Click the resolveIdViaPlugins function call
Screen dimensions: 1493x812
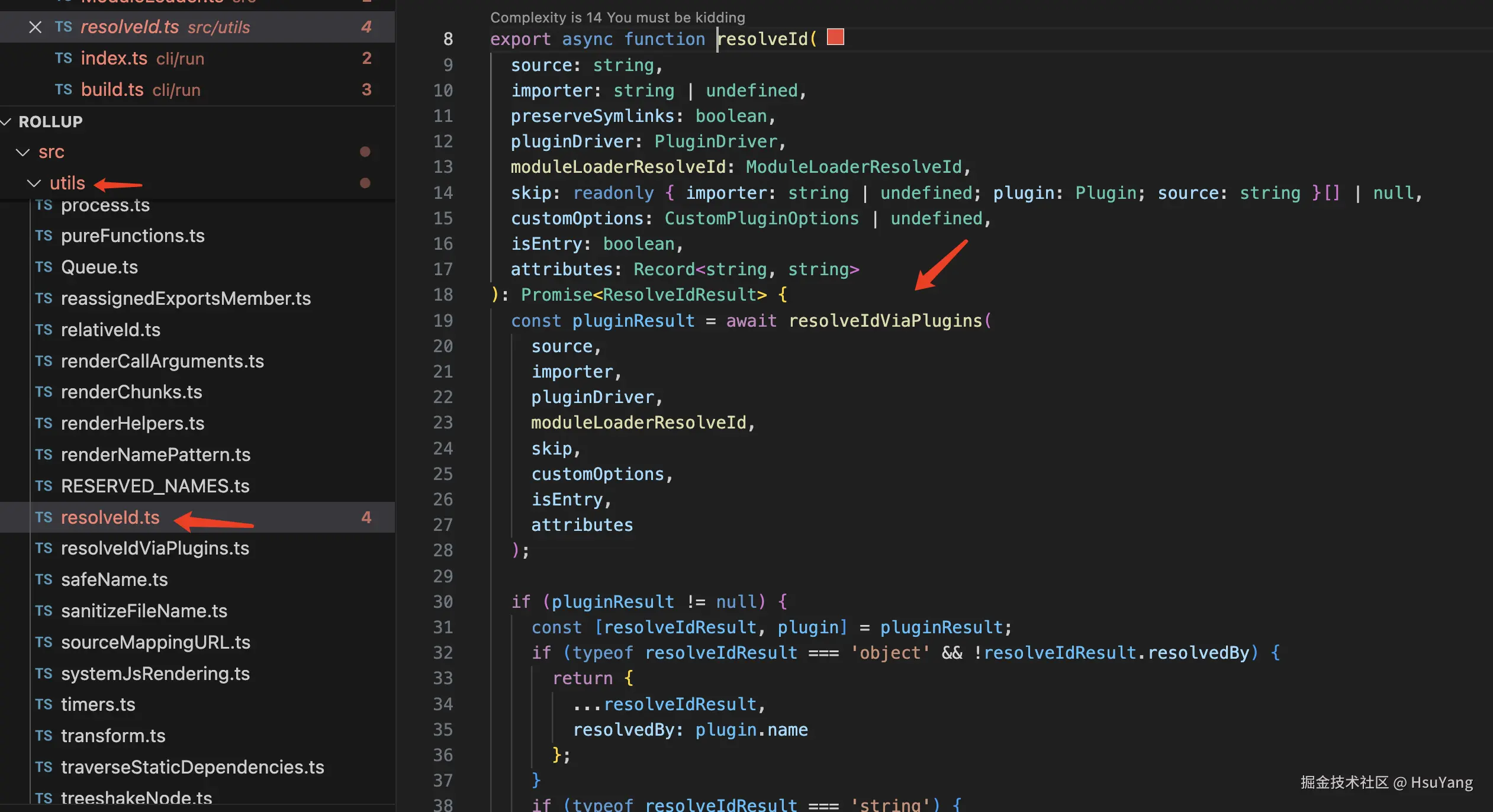click(x=885, y=321)
